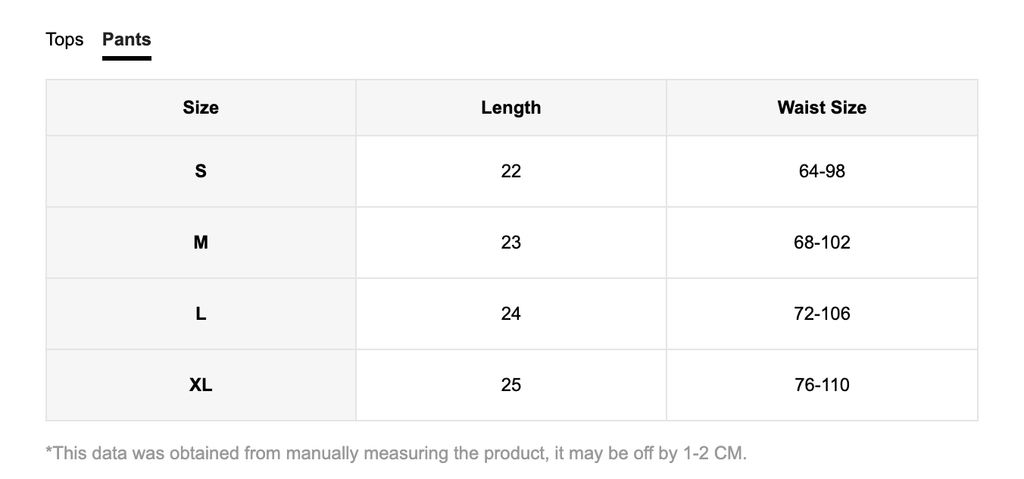Switch to the Tops tab
Image resolution: width=1024 pixels, height=479 pixels.
(x=64, y=40)
